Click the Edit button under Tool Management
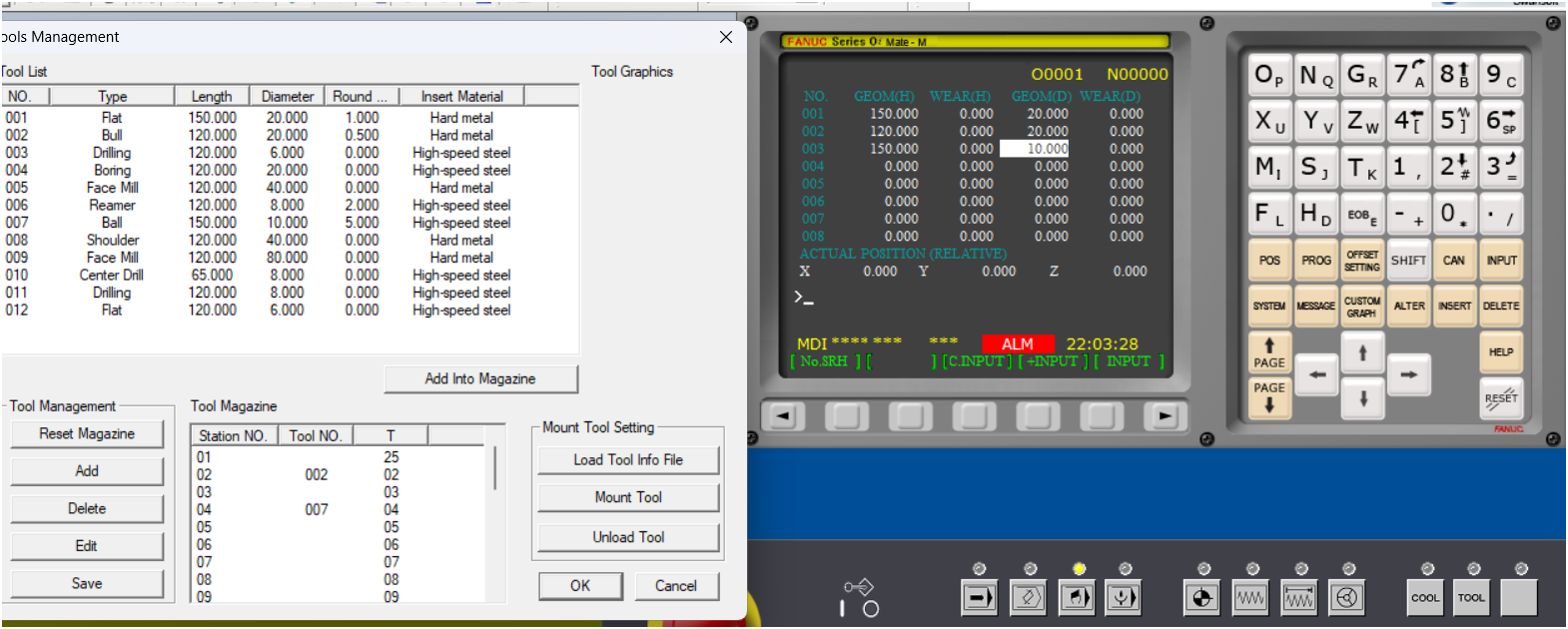 coord(87,546)
